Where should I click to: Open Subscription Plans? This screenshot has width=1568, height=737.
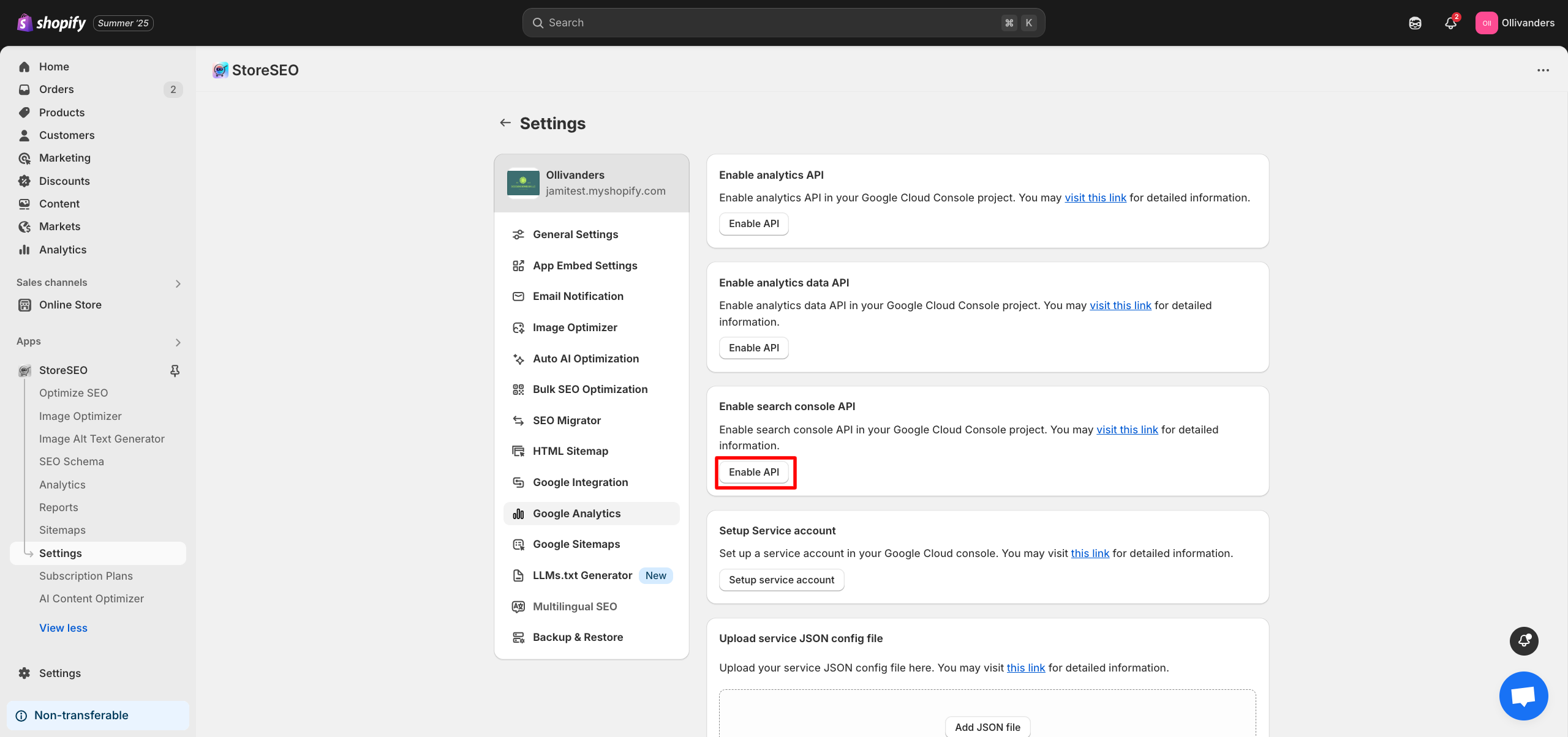[86, 576]
